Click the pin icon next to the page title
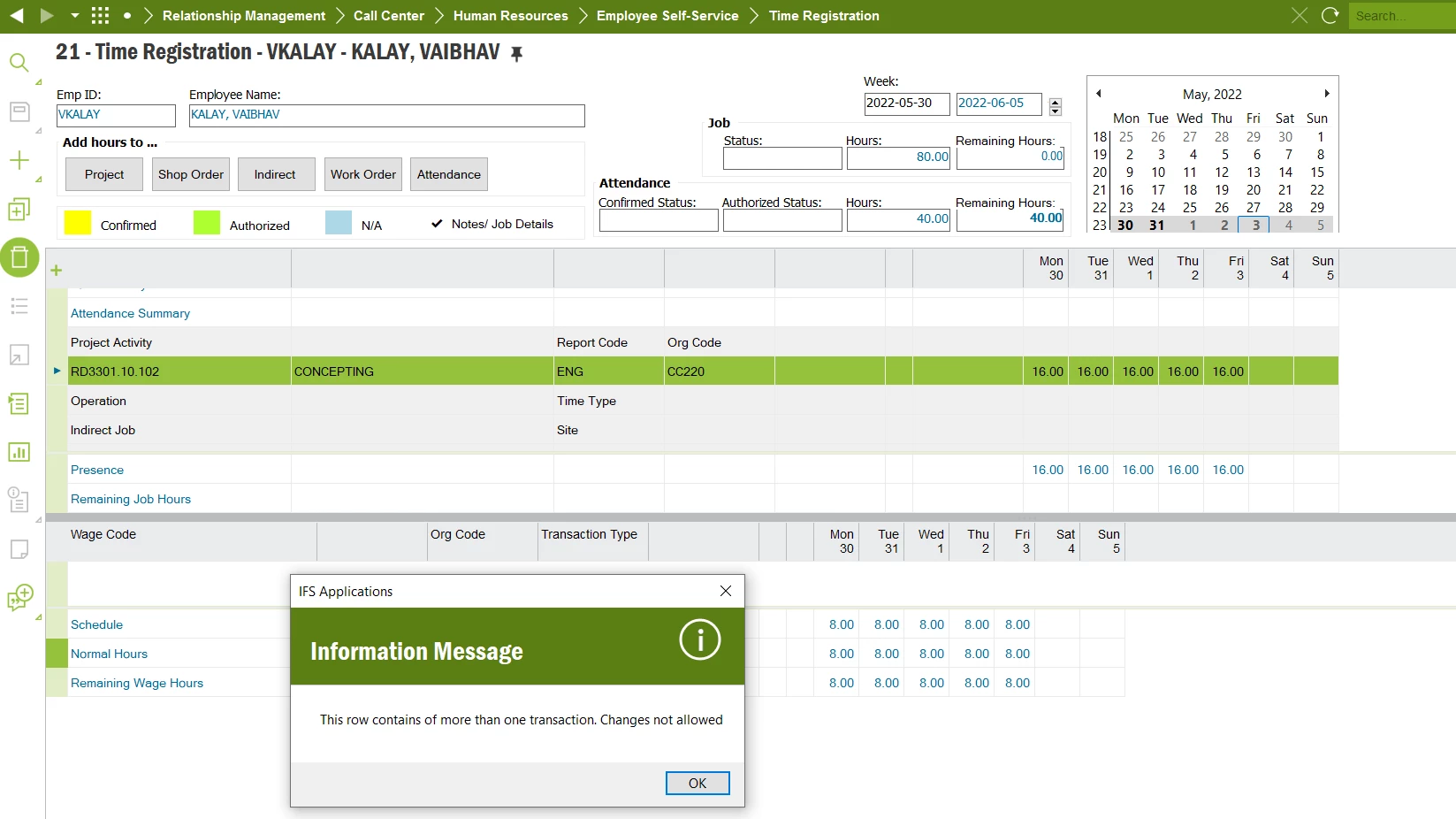The image size is (1456, 819). pos(517,54)
